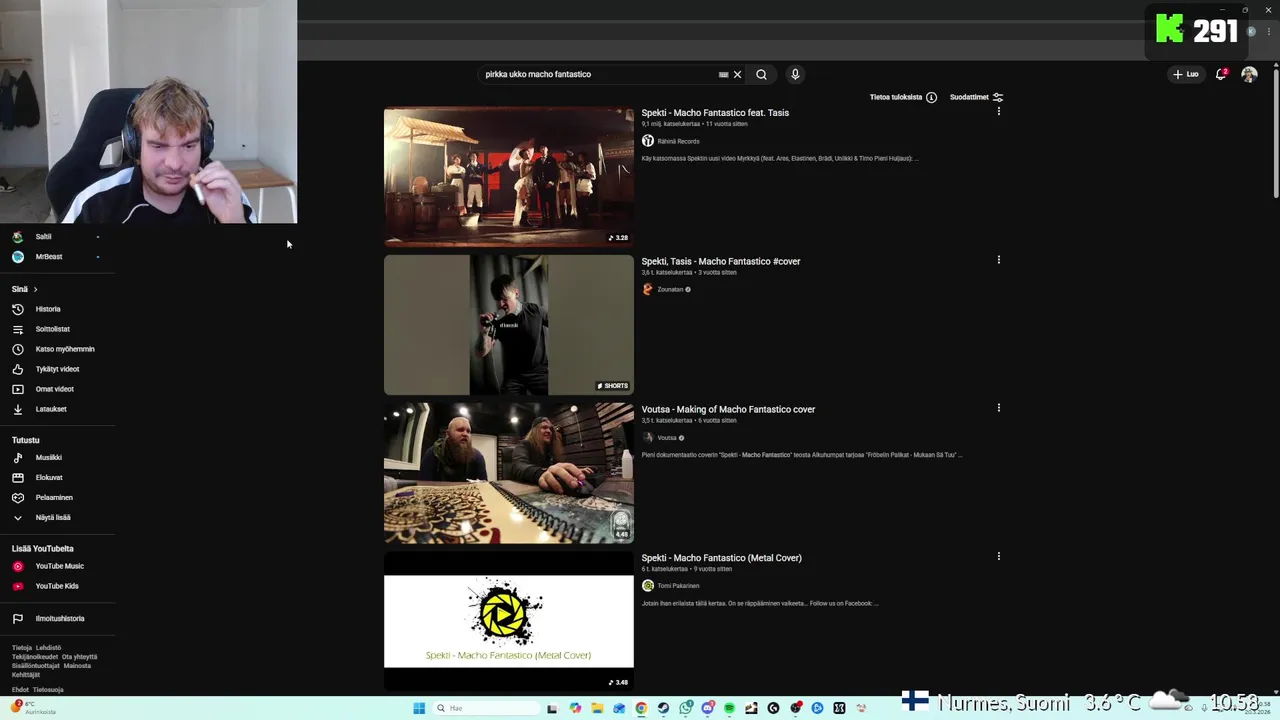Open Lataukset in the sidebar
1280x720 pixels.
[50, 409]
